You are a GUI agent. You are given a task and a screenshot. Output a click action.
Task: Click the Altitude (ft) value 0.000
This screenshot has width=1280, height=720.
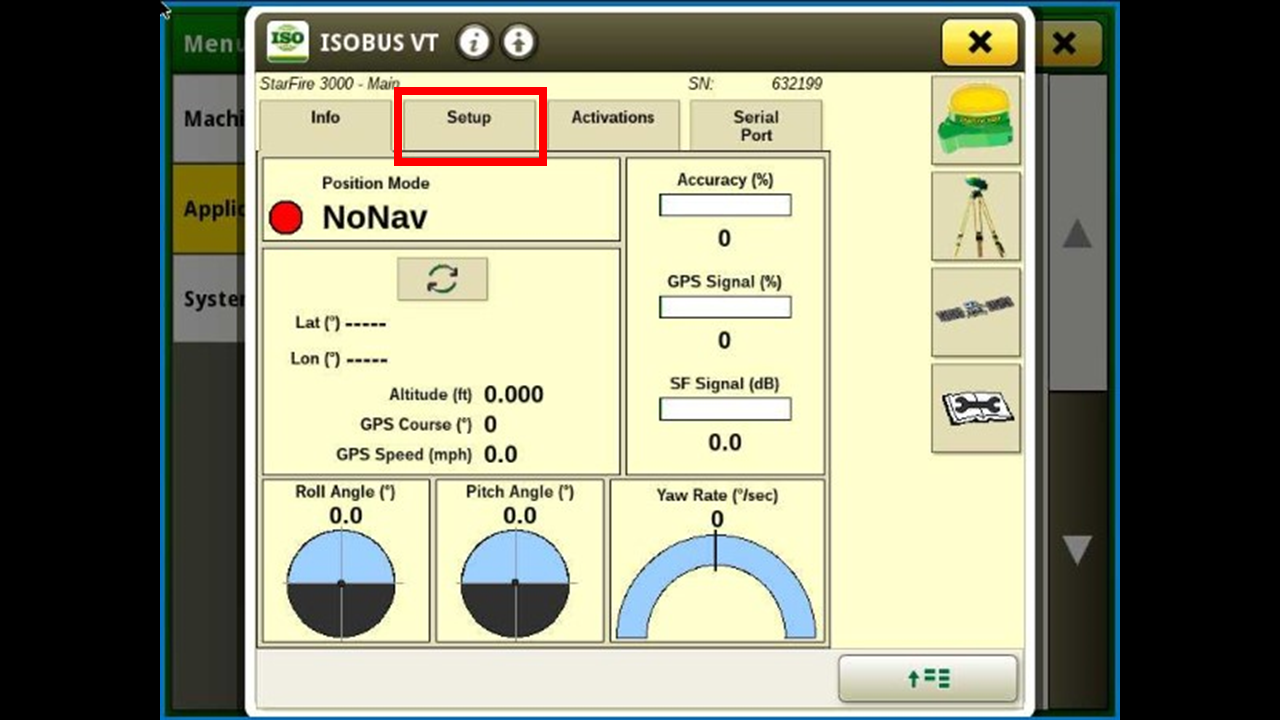tap(514, 394)
